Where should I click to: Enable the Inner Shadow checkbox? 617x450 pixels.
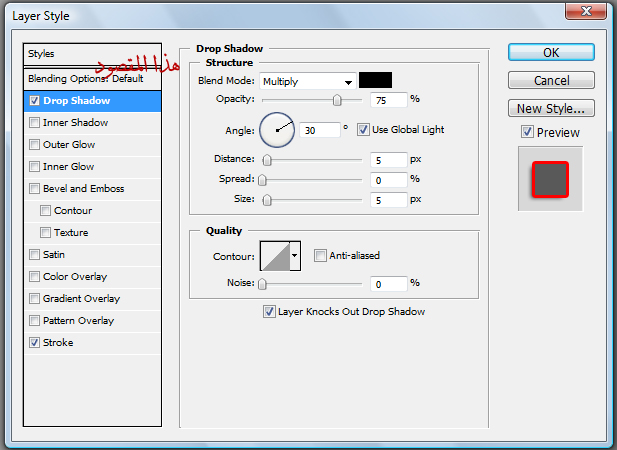tap(36, 123)
